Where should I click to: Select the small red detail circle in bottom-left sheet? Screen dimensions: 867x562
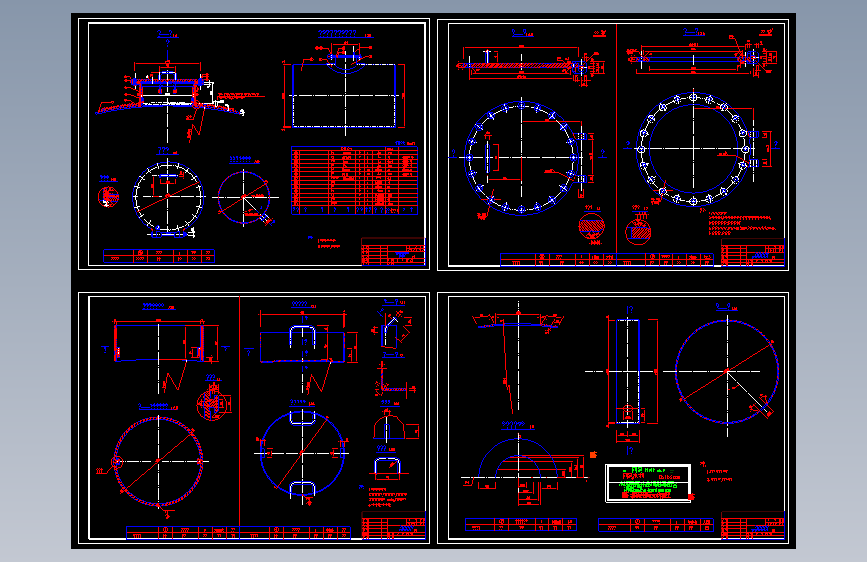[x=211, y=404]
